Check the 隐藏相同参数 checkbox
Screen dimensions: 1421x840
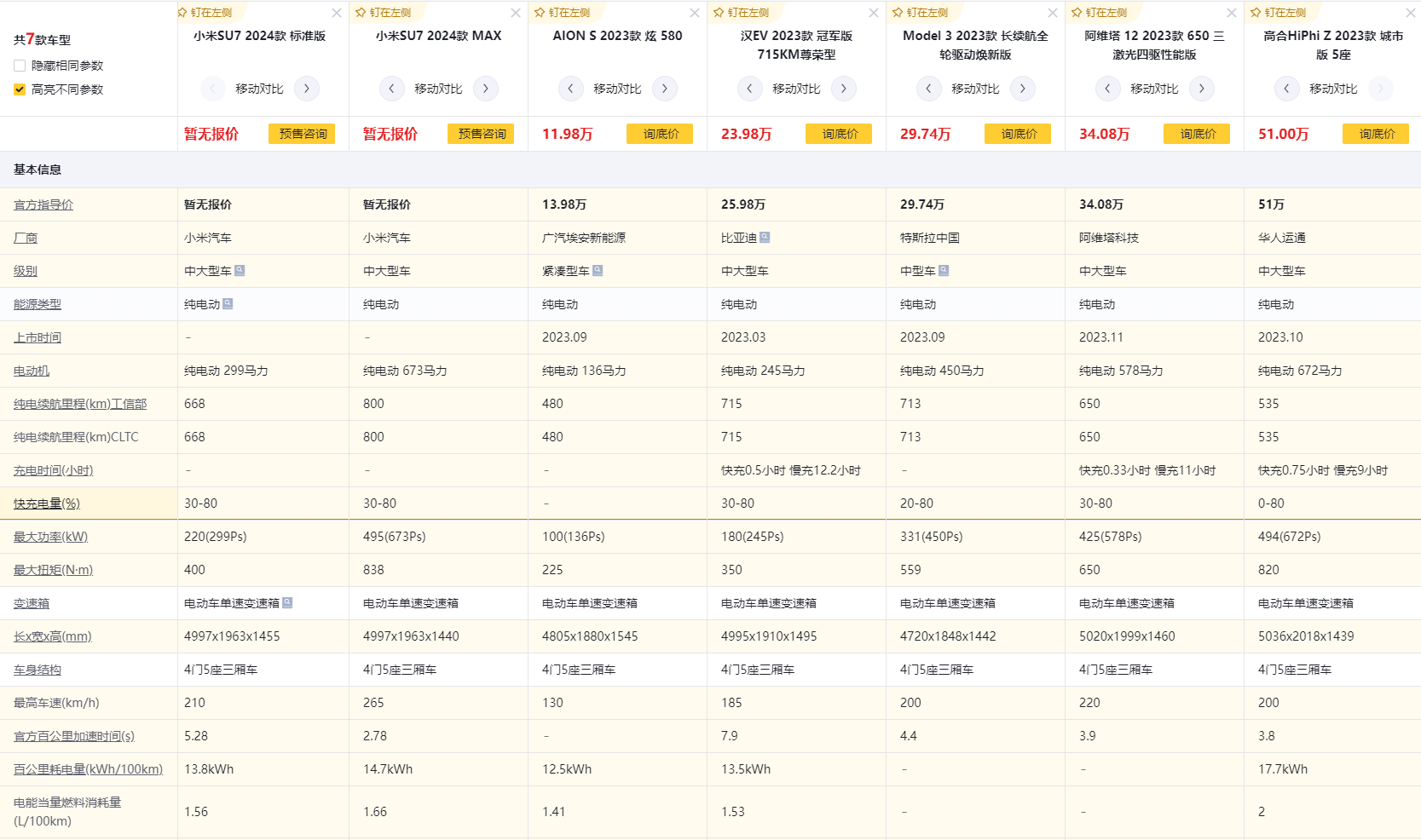point(20,66)
